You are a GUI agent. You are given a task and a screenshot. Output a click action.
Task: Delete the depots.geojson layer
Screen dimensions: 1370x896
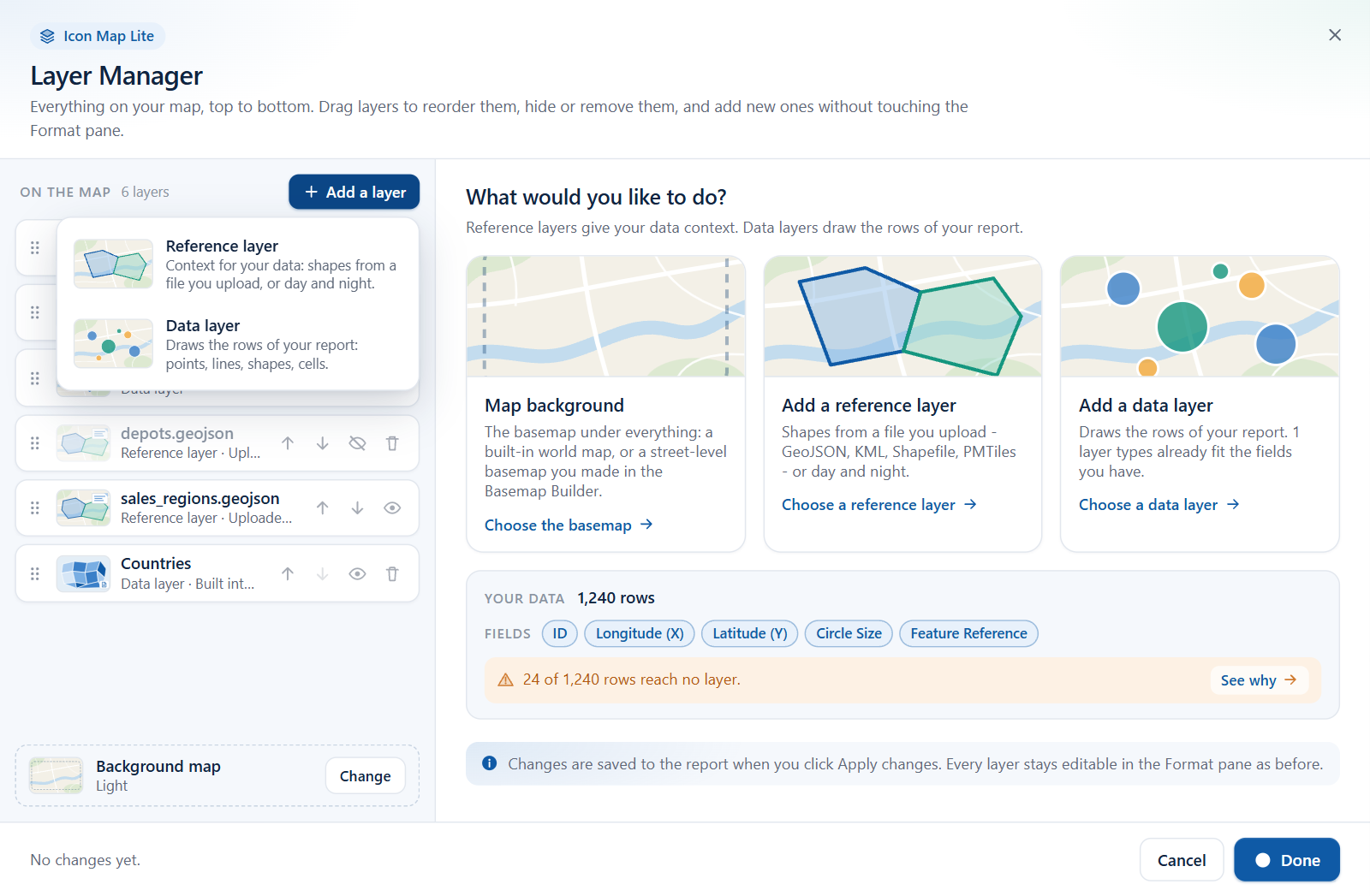tap(392, 443)
